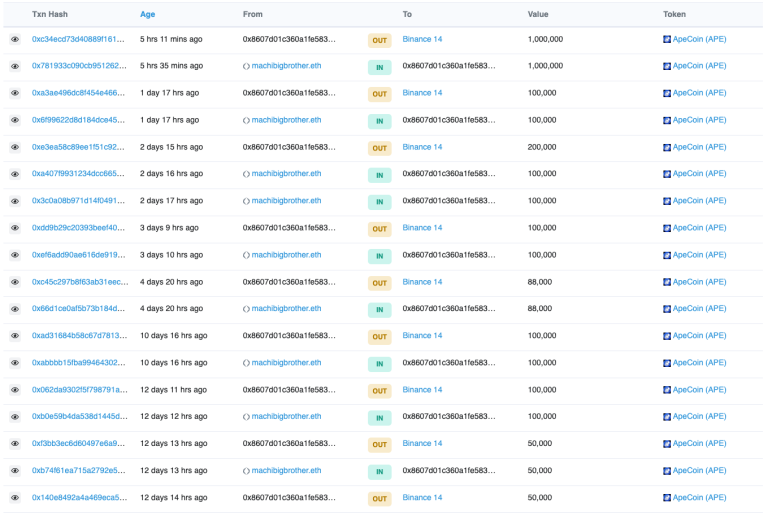Click ApeCoin token icon in first row
Viewport: 768px width, 516px height.
667,39
